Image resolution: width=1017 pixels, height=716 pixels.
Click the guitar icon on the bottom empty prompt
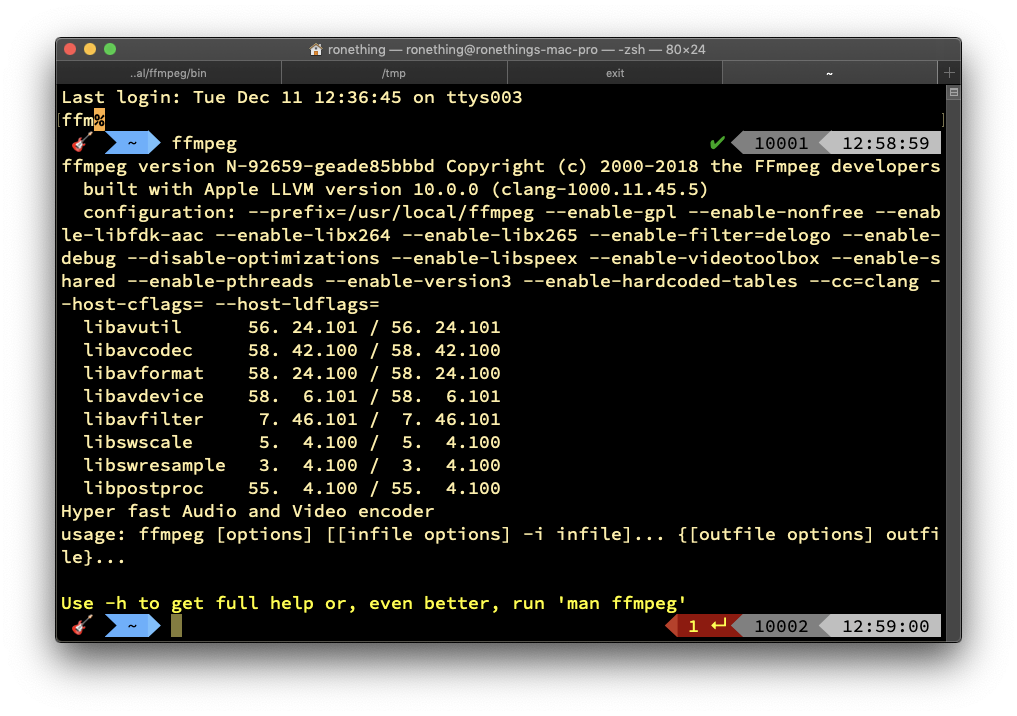click(82, 627)
